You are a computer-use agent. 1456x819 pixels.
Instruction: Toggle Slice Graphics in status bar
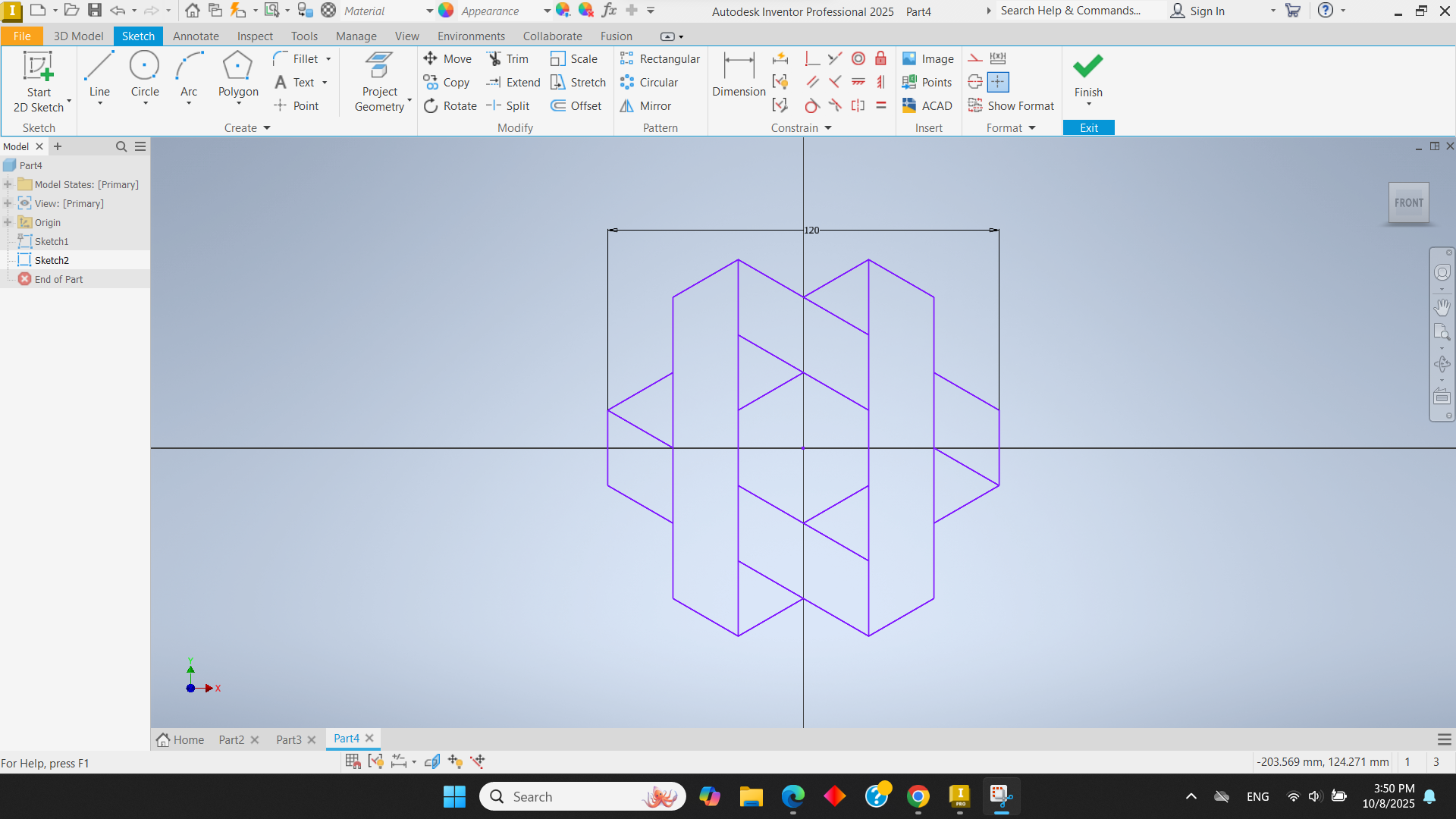pos(432,761)
